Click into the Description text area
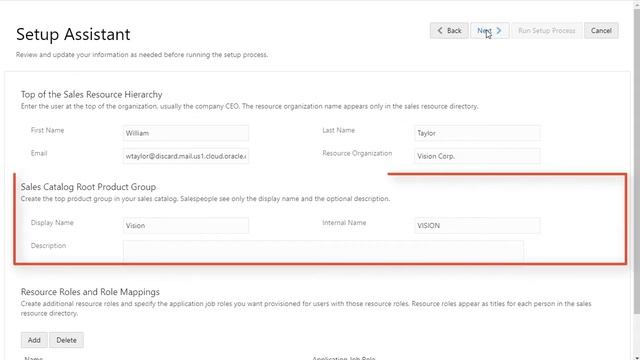This screenshot has width=640, height=360. click(323, 251)
